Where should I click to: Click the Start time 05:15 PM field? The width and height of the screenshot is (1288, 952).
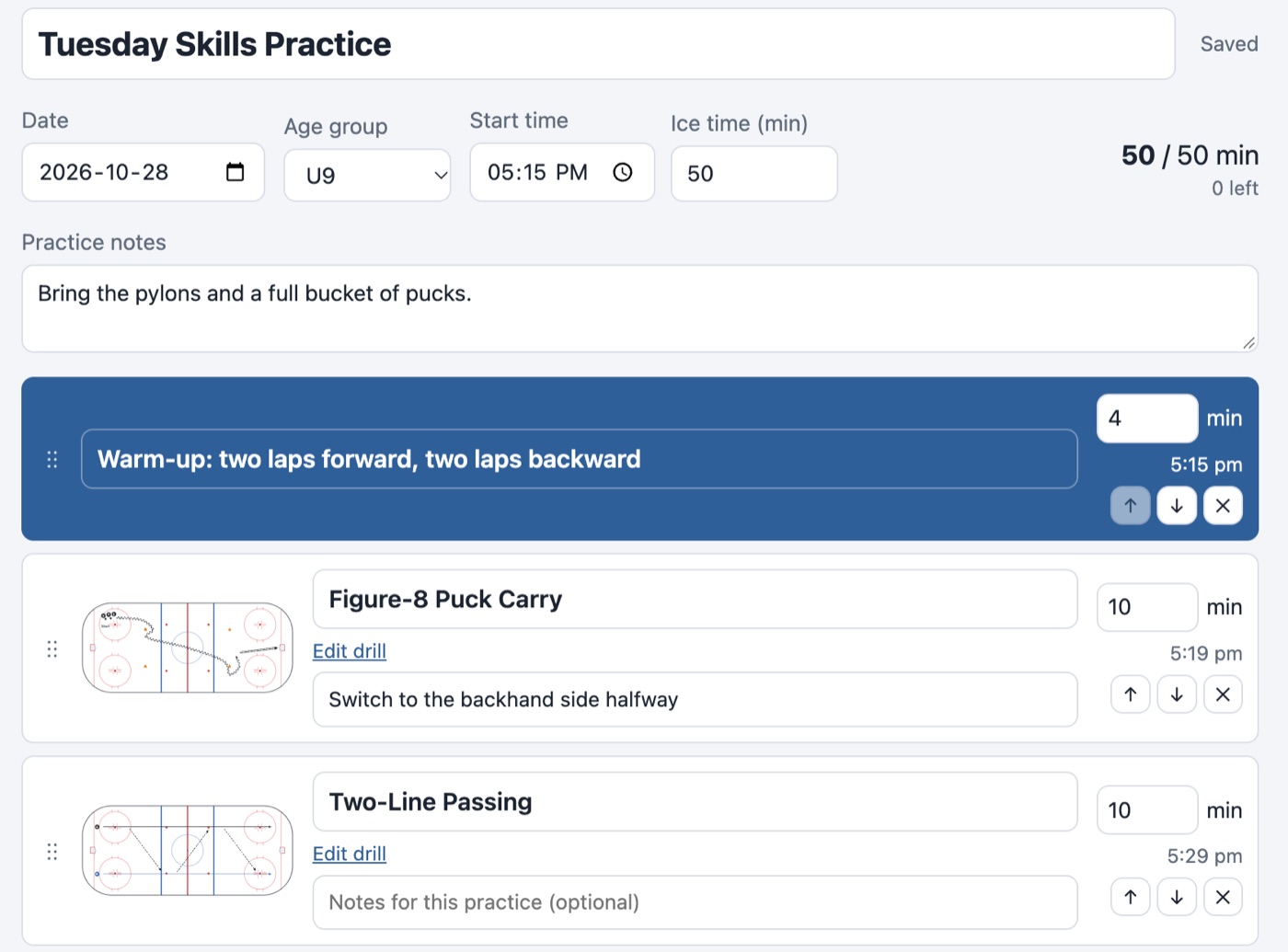(562, 172)
